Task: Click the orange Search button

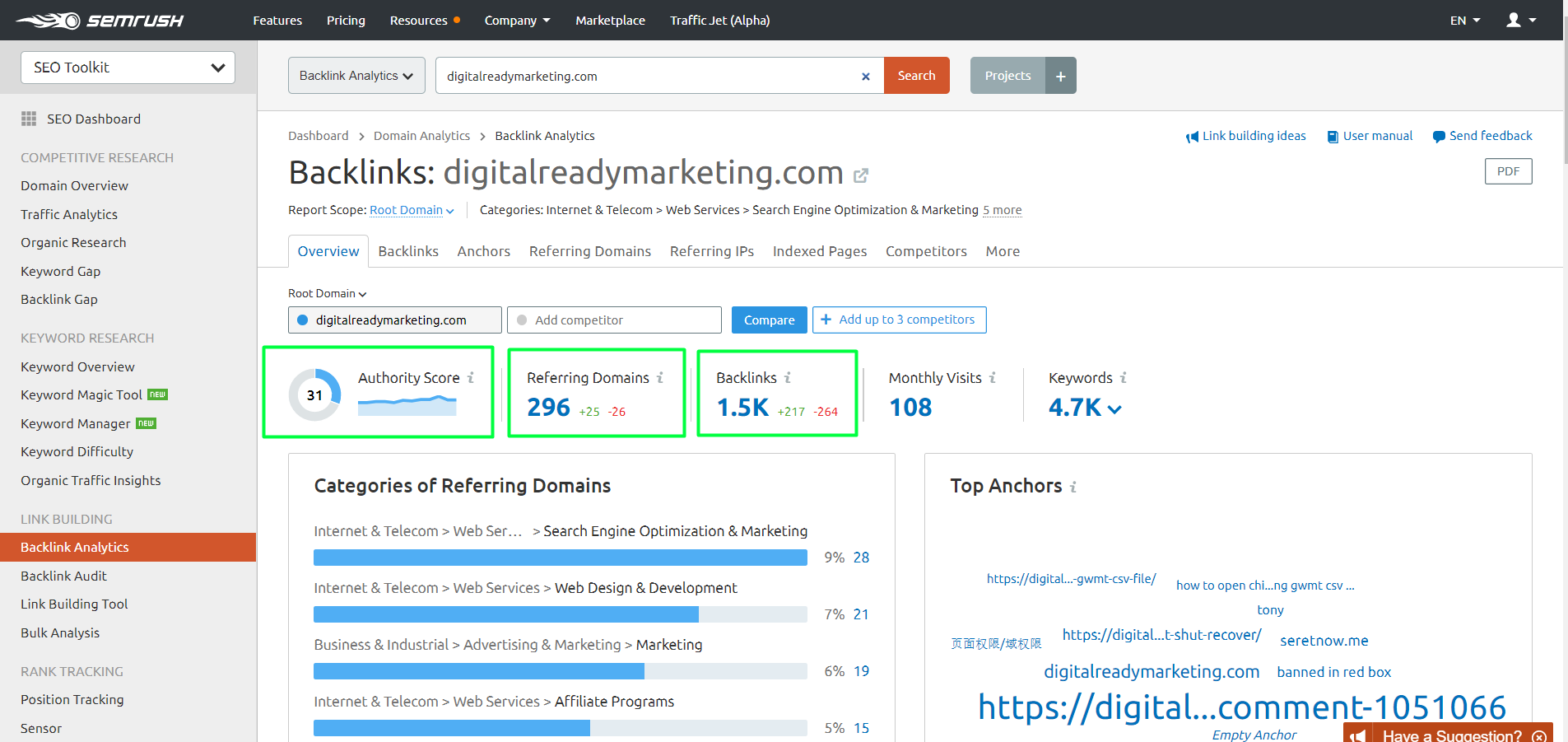Action: point(916,76)
